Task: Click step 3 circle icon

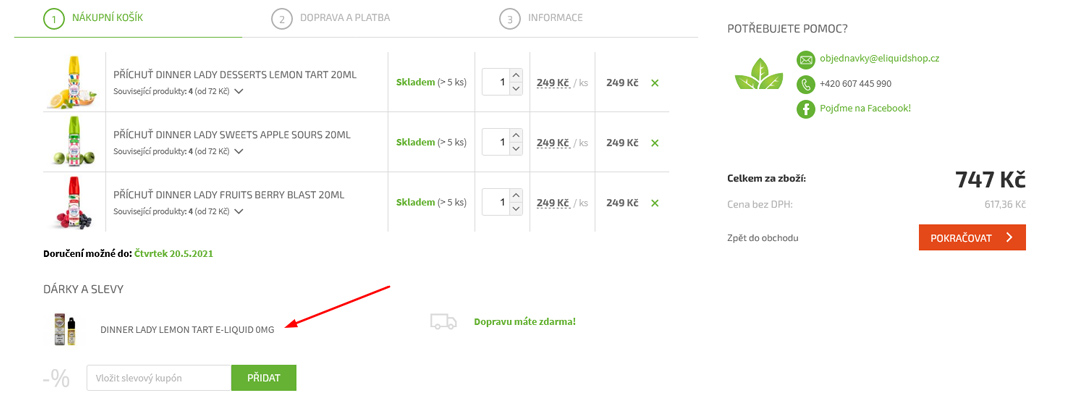Action: (x=509, y=19)
